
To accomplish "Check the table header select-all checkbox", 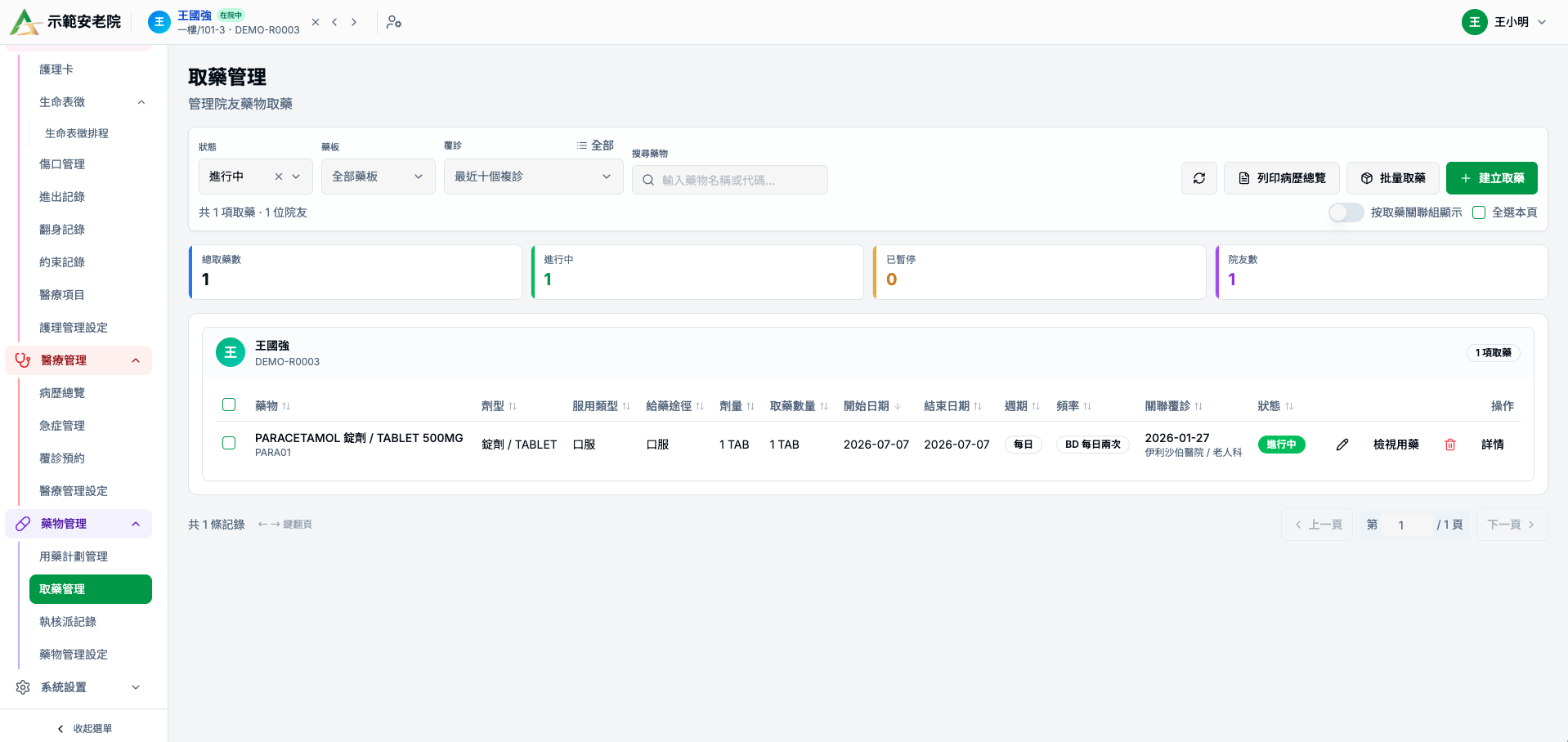I will (229, 405).
